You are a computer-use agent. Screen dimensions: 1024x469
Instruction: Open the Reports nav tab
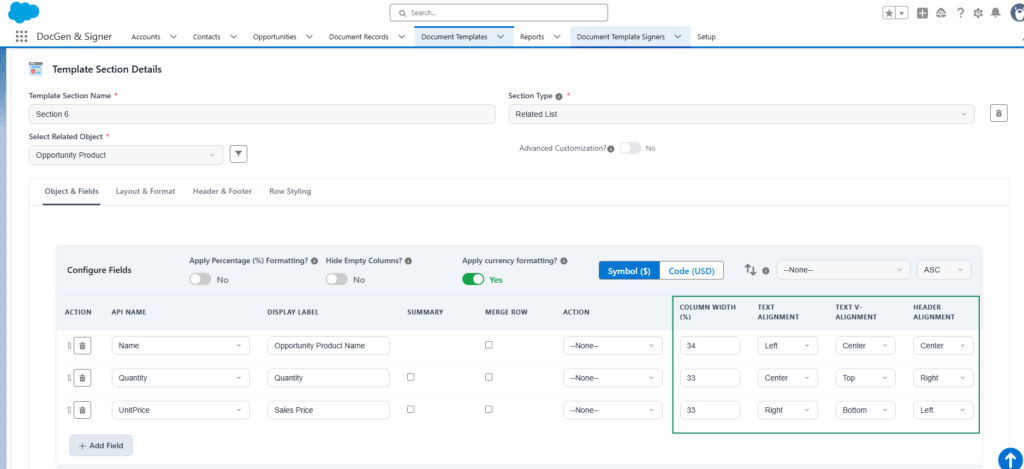click(532, 37)
